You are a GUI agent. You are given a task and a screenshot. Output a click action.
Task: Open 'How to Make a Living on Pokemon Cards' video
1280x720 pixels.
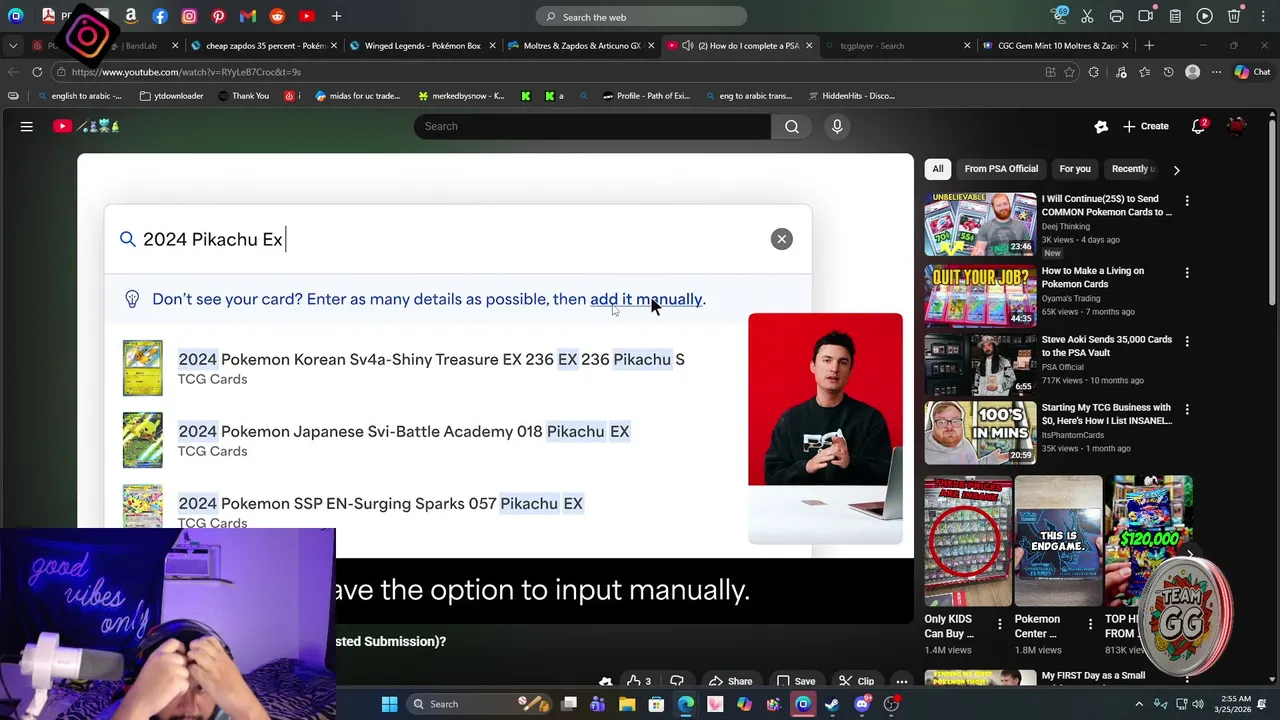pos(1092,277)
